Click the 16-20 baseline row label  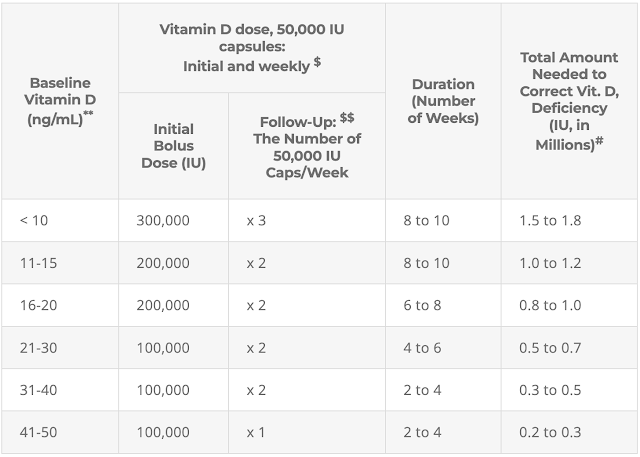pos(38,305)
